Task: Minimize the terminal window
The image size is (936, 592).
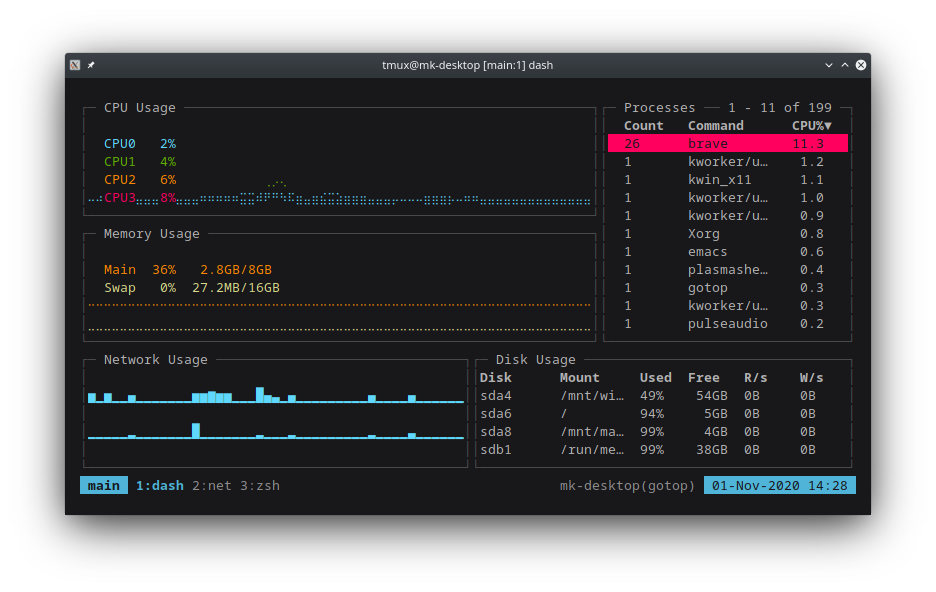Action: tap(828, 65)
